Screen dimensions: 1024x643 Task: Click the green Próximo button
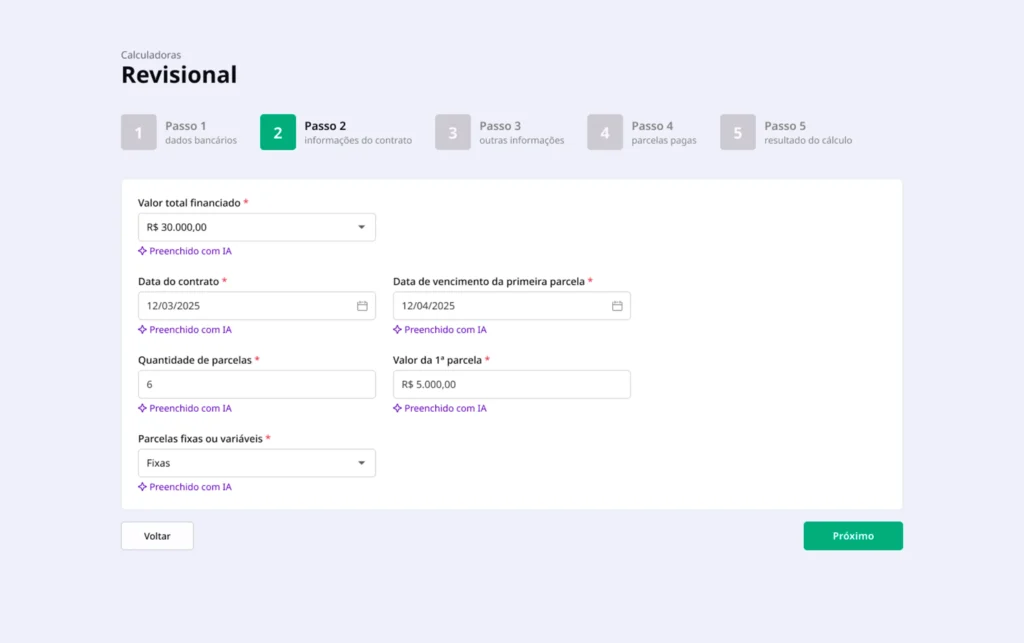point(853,536)
